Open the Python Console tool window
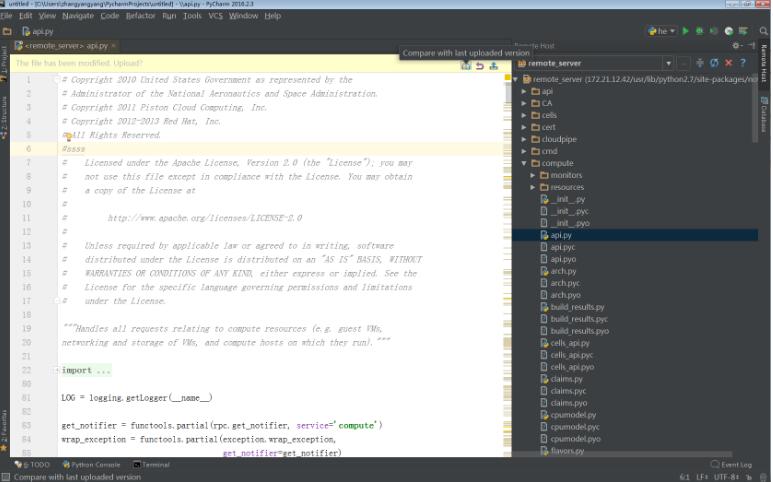This screenshot has width=773, height=482. [x=91, y=465]
